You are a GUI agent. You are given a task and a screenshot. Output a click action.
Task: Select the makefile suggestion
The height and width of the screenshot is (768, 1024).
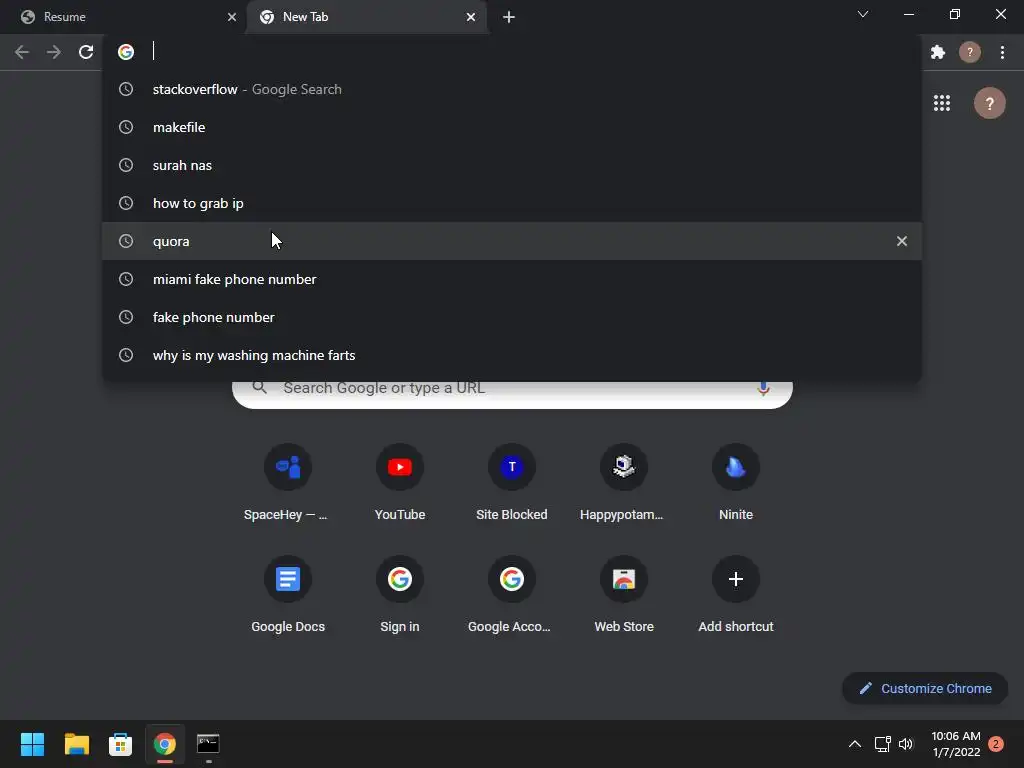coord(512,127)
